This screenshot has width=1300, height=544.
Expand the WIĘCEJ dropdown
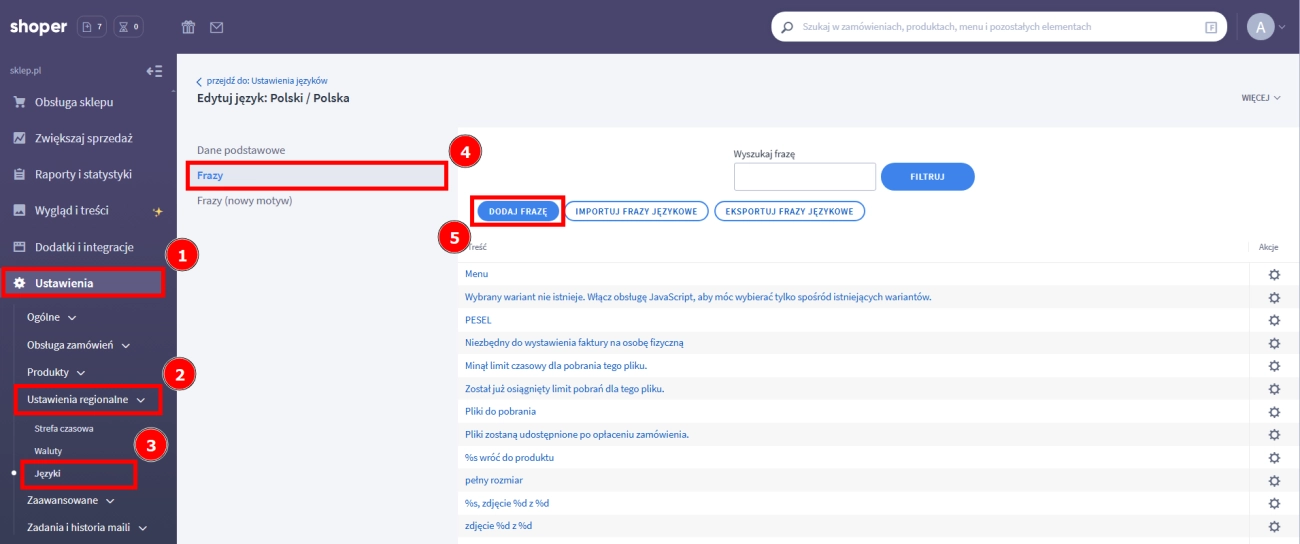click(x=1260, y=99)
